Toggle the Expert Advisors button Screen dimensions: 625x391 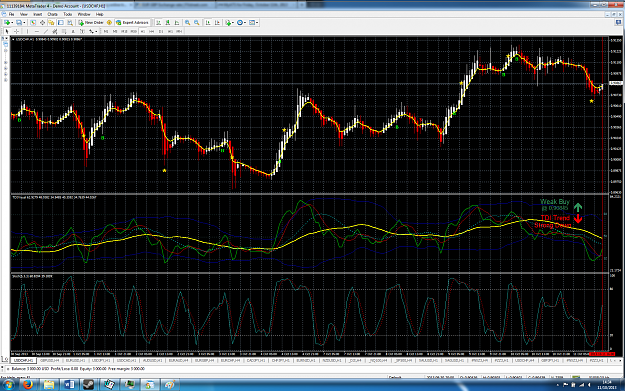[x=132, y=23]
